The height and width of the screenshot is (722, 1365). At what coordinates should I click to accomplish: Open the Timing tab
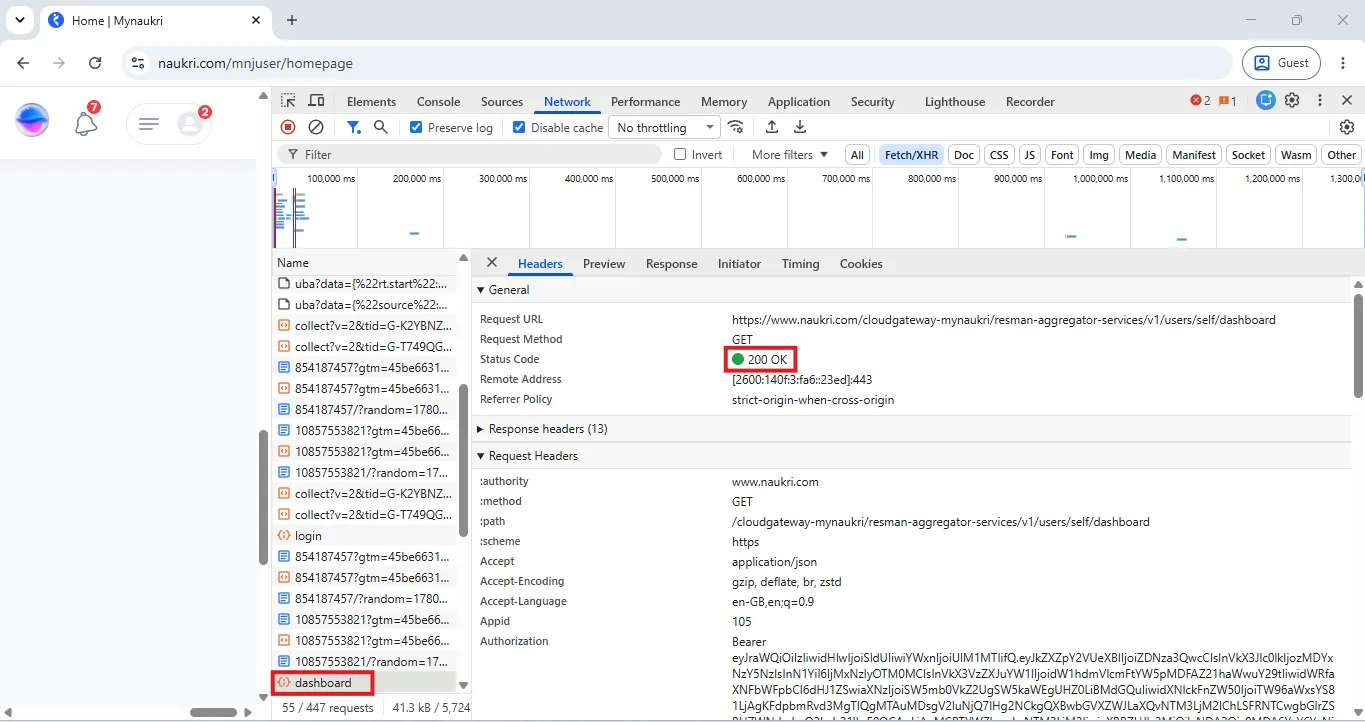click(x=800, y=264)
